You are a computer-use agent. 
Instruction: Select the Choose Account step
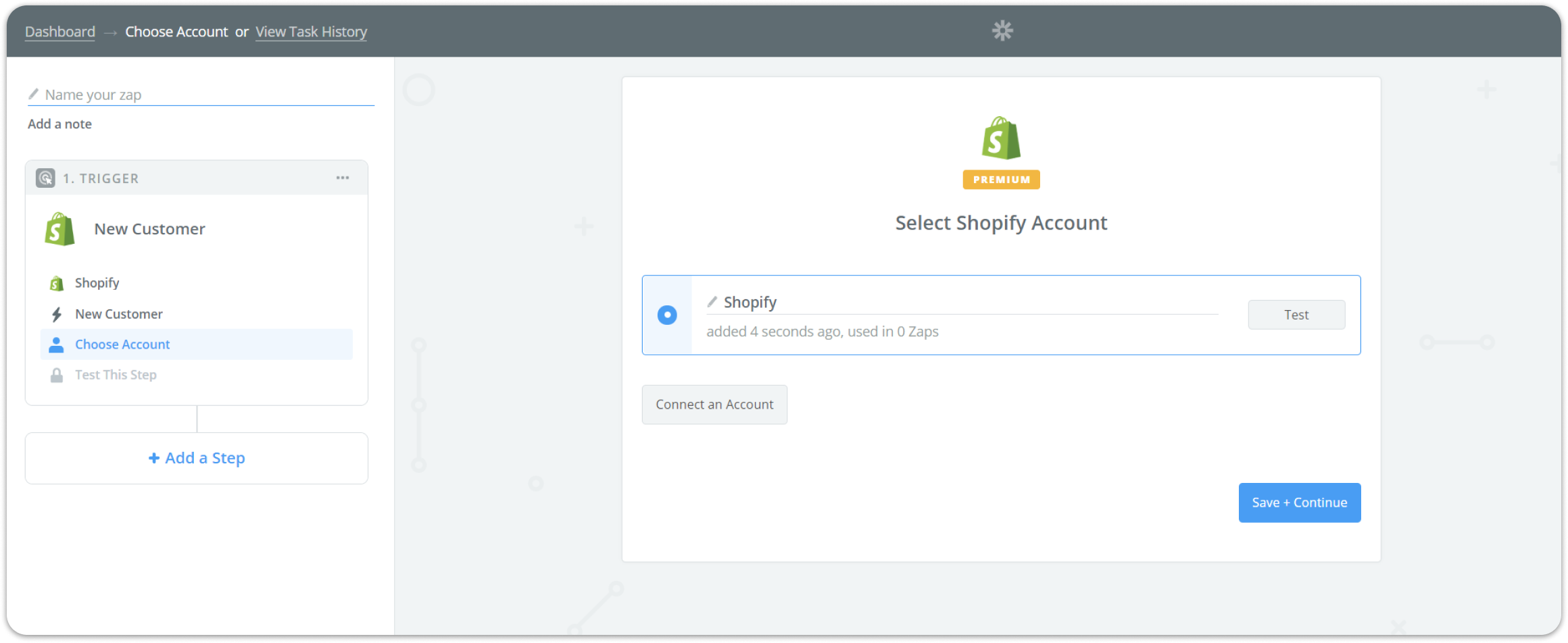click(x=196, y=344)
